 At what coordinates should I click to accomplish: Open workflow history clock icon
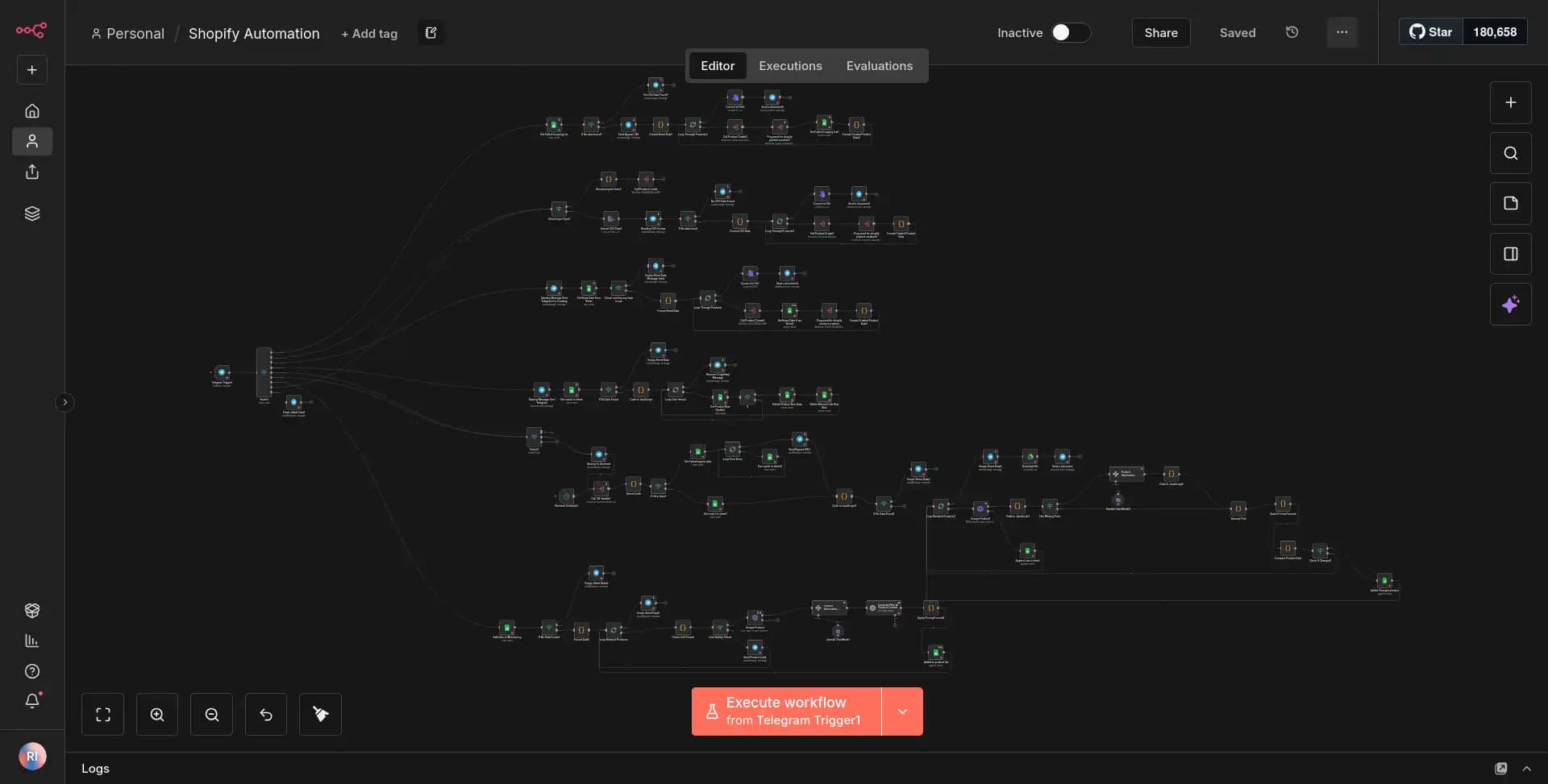1292,32
